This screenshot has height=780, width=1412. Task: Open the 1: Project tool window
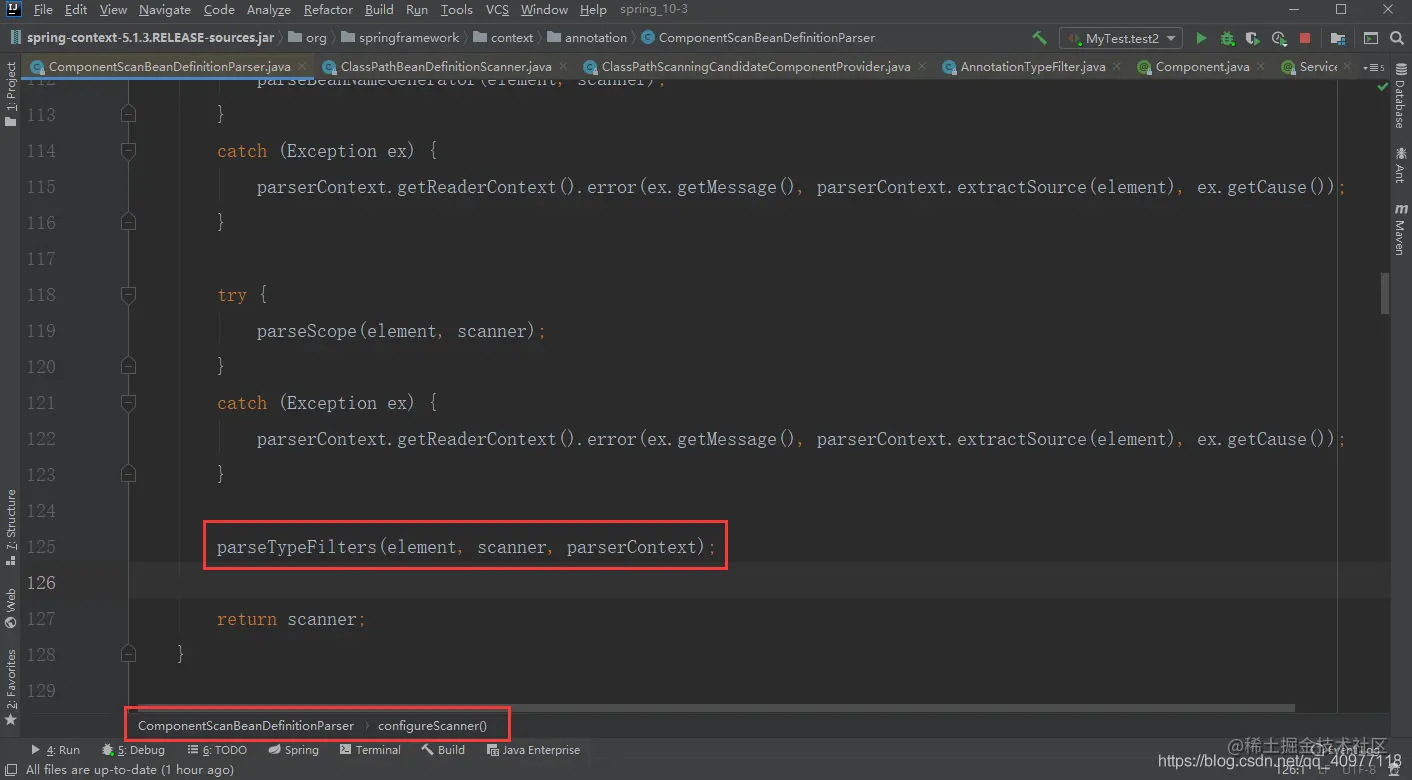click(x=10, y=95)
